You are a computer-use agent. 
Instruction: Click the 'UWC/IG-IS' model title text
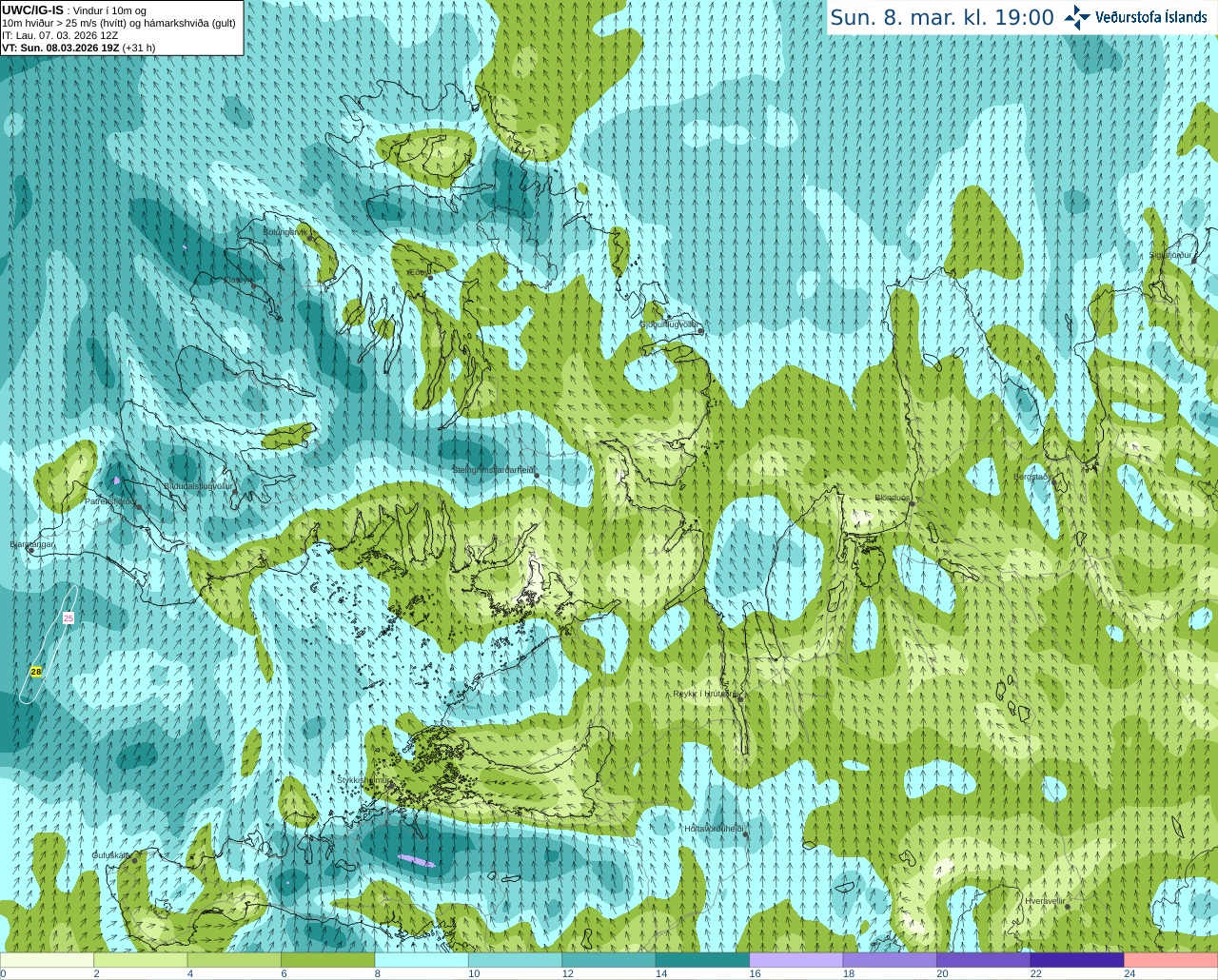[32, 10]
